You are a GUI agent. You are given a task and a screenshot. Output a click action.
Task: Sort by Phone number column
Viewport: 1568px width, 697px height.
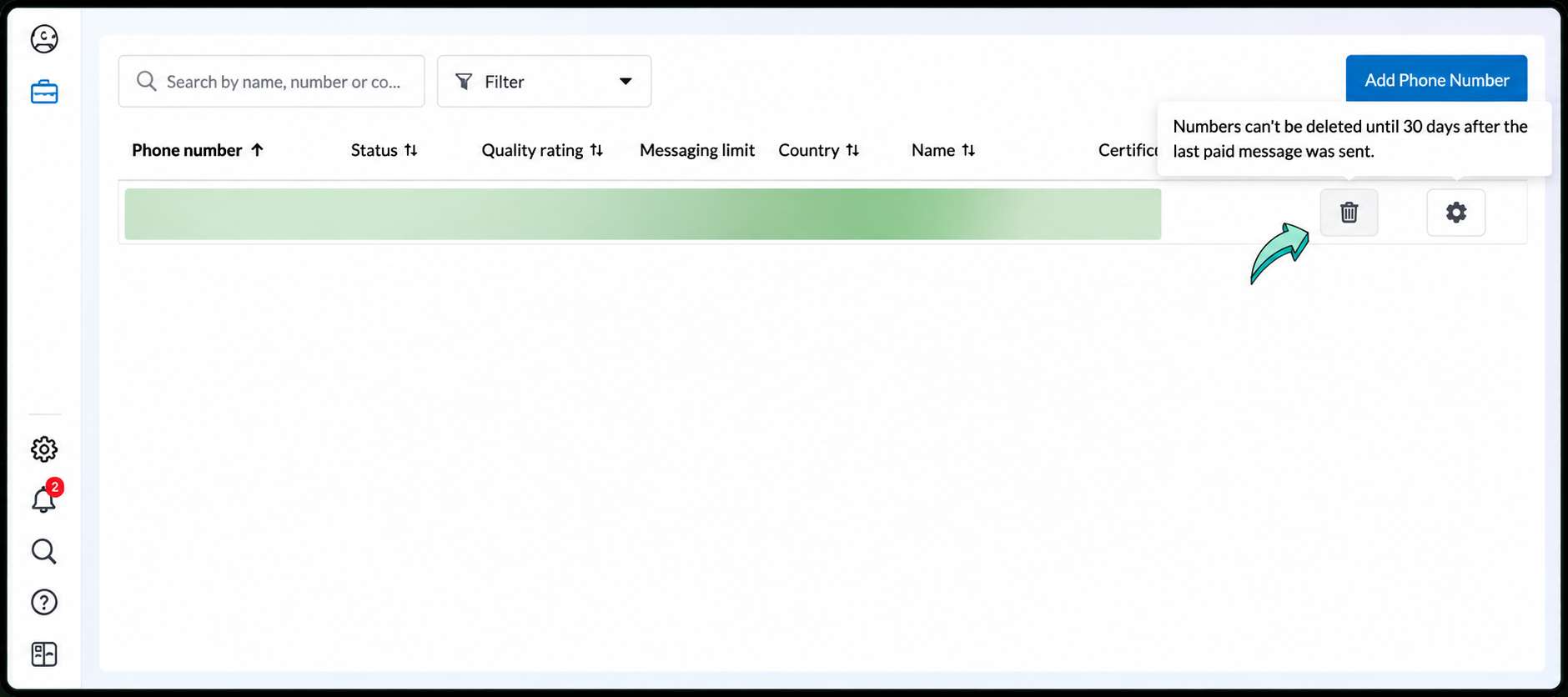tap(198, 150)
